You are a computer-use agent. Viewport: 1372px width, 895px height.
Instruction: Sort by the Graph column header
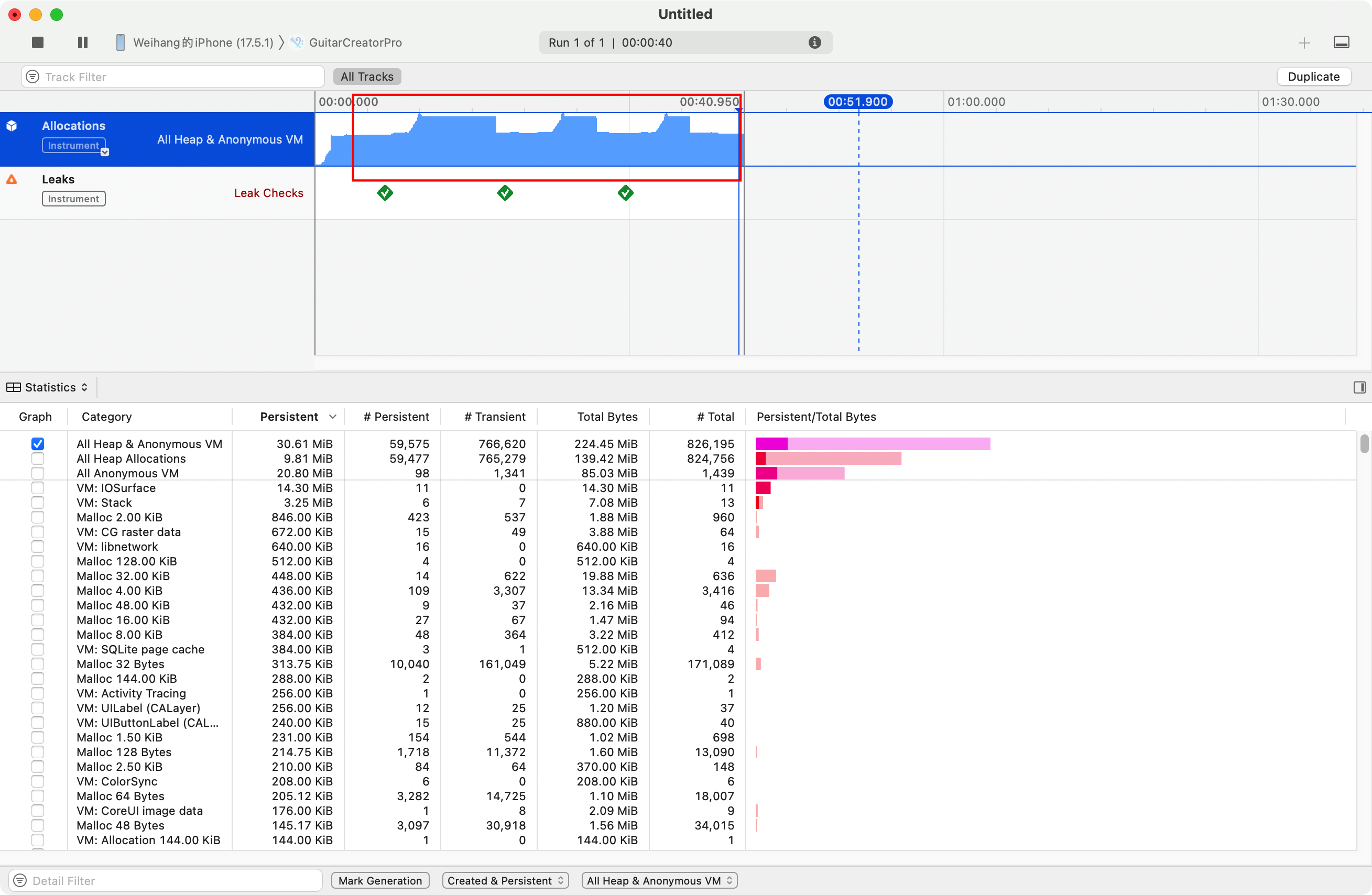point(35,417)
